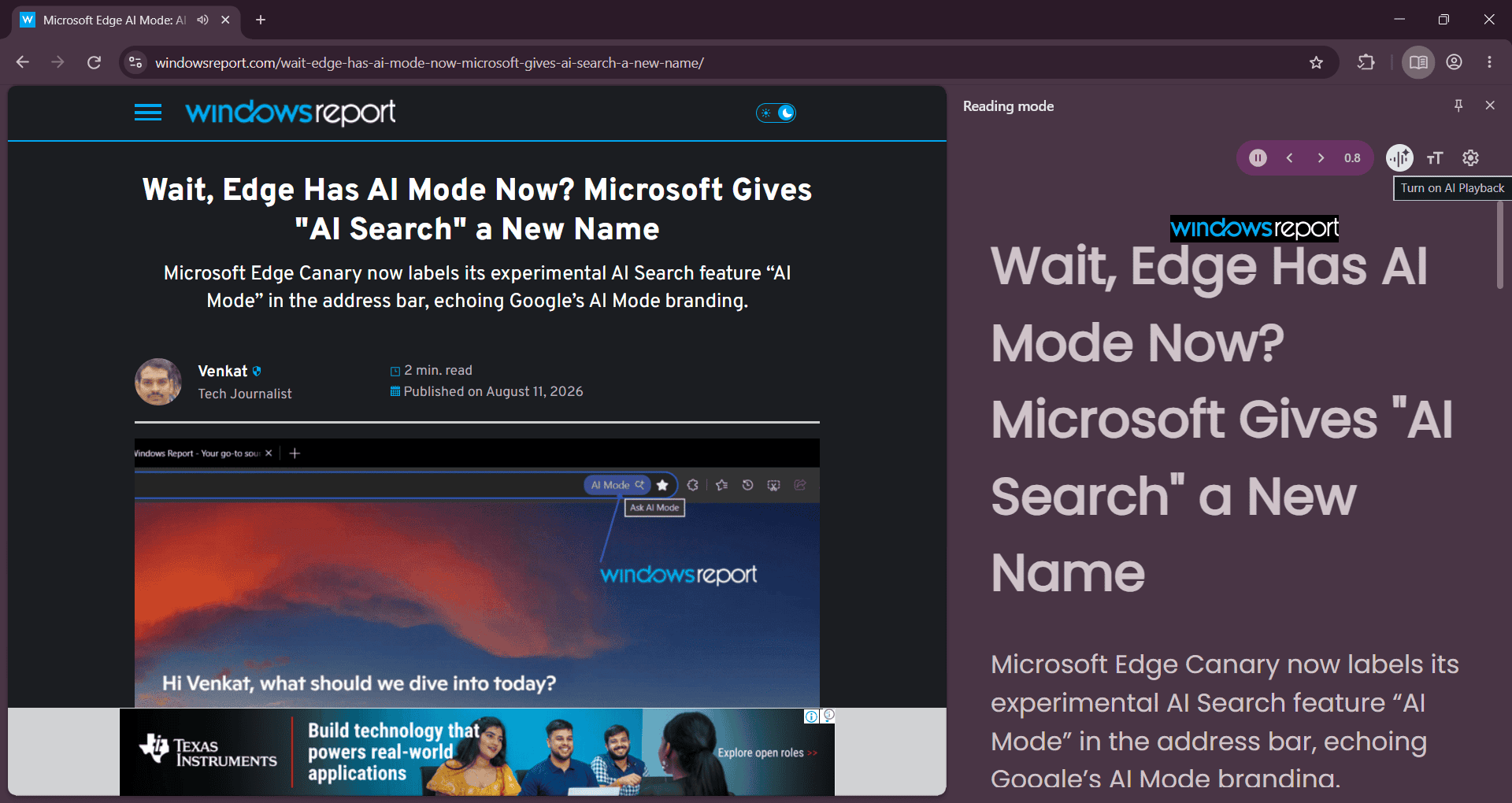Viewport: 1512px width, 803px height.
Task: Open Reading mode settings gear
Action: point(1470,158)
